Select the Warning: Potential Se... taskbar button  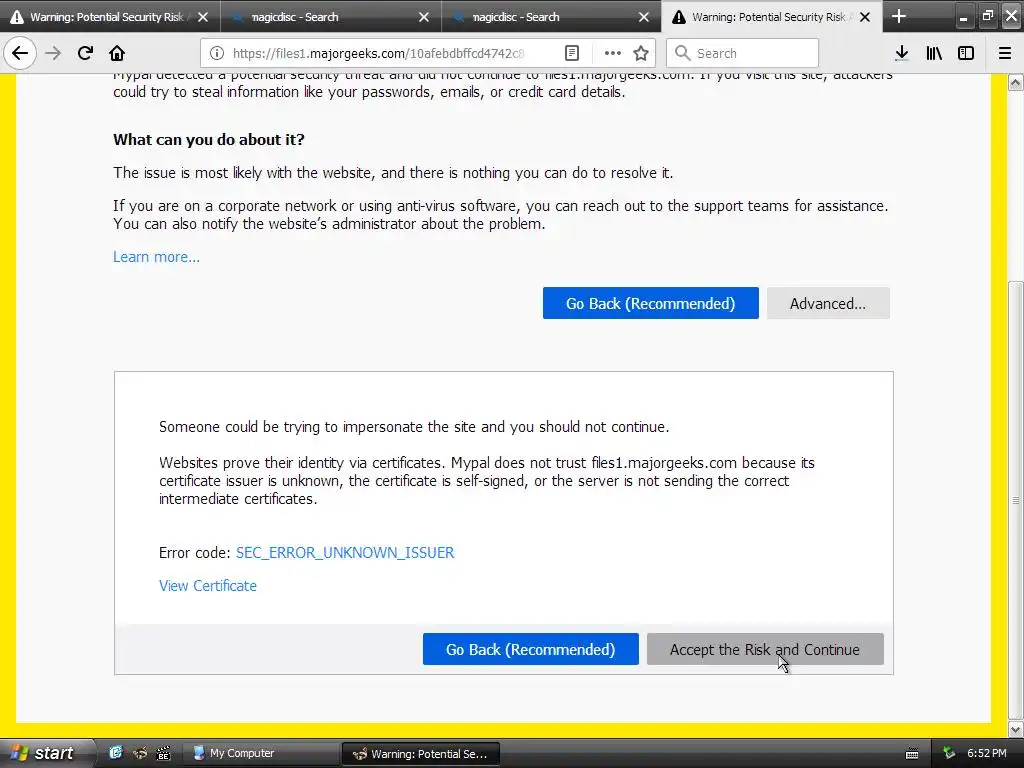pyautogui.click(x=421, y=754)
